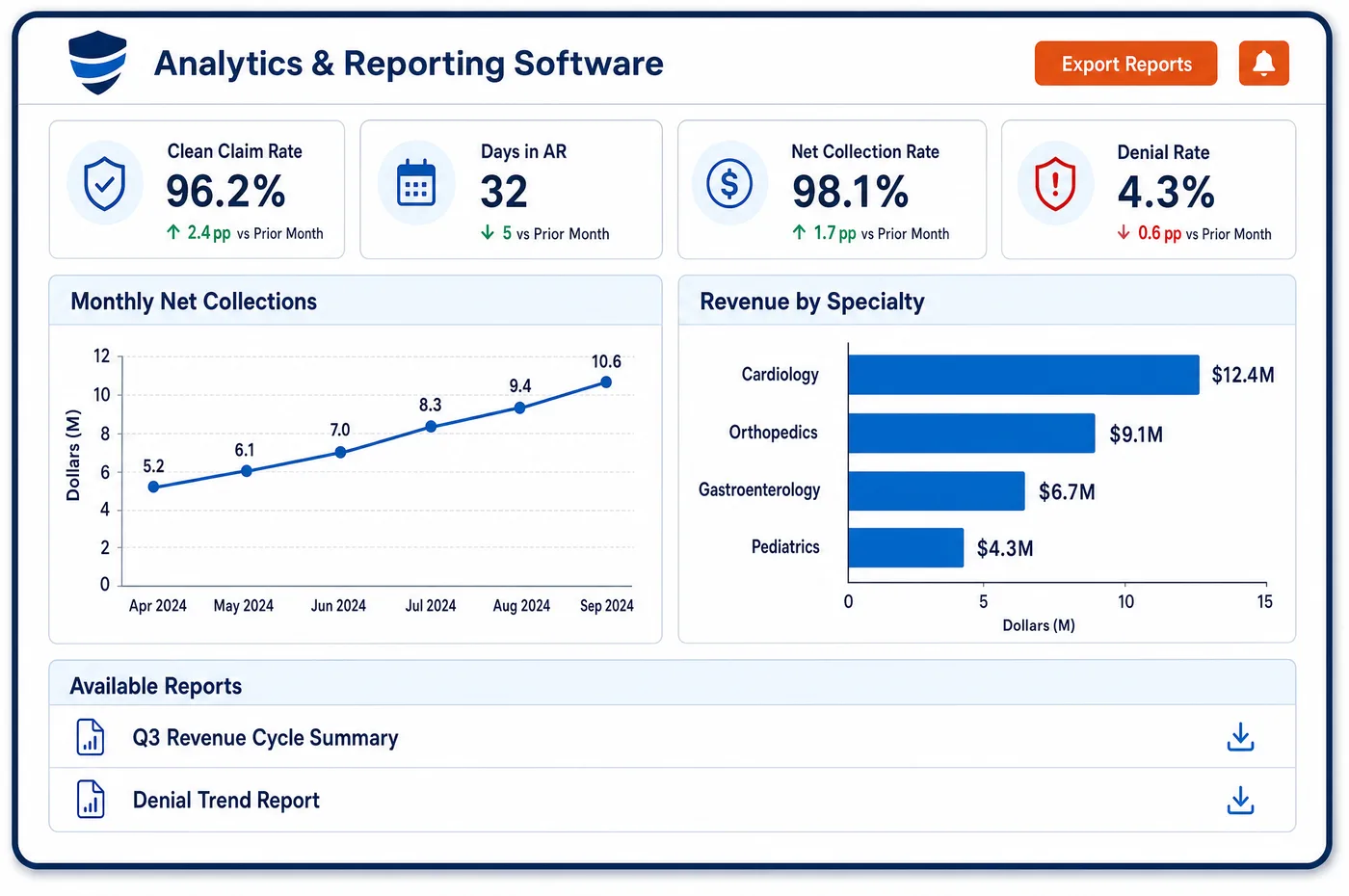Click the Denial Rate alert shield icon
This screenshot has height=896, width=1349.
click(x=1055, y=183)
